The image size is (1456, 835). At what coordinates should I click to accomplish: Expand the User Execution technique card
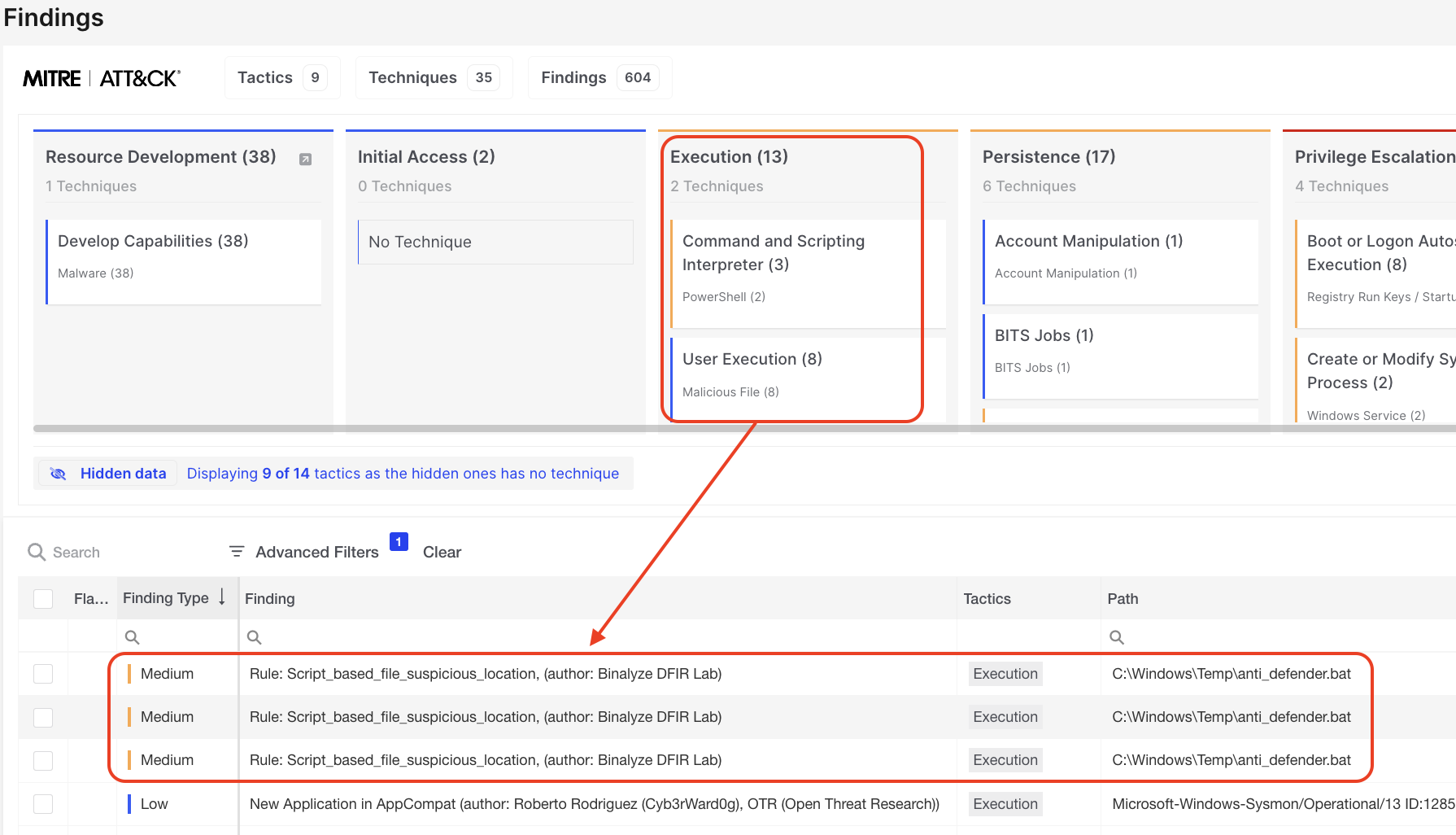pos(752,359)
